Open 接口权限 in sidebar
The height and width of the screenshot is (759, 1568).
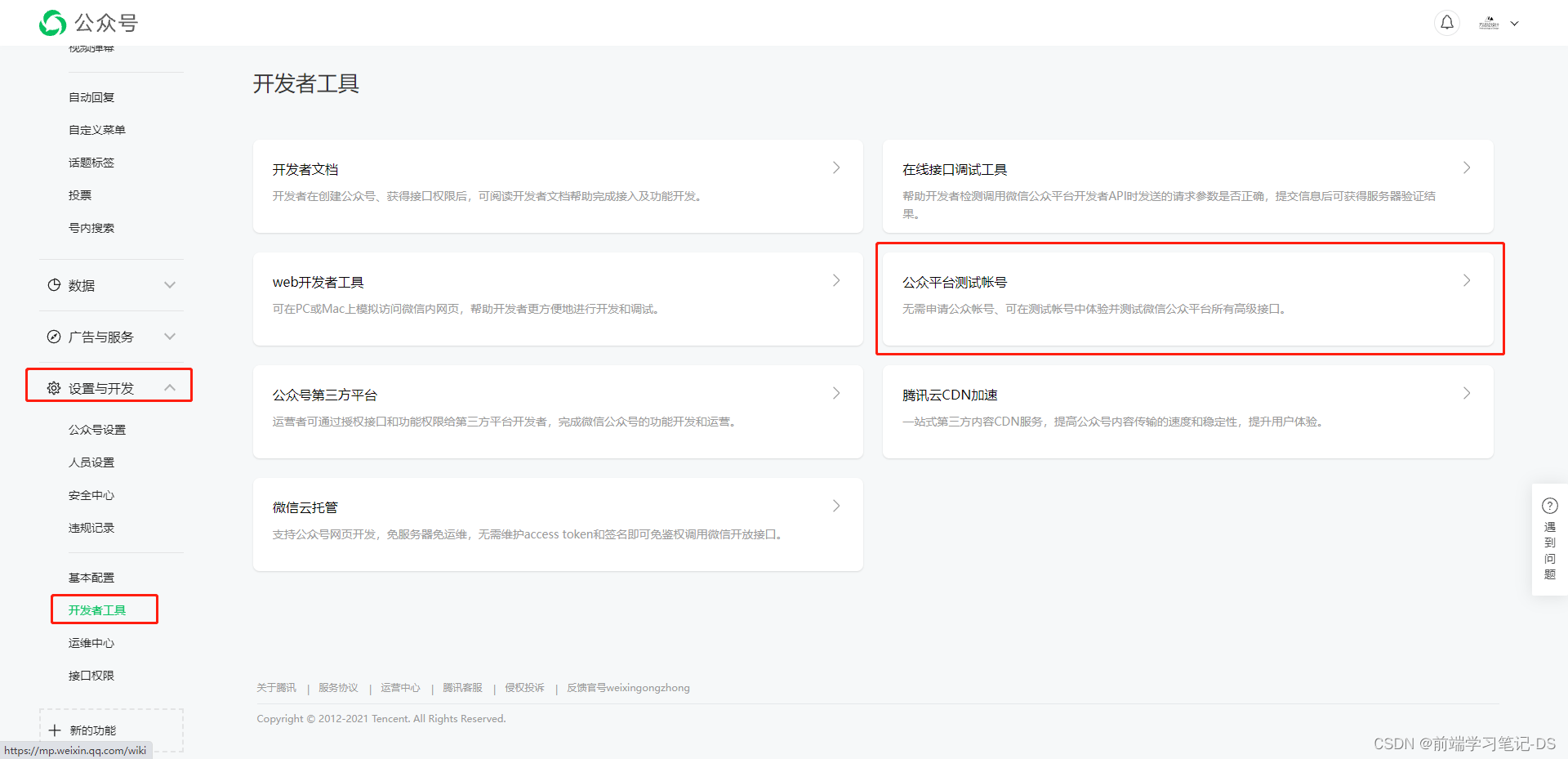(x=91, y=676)
